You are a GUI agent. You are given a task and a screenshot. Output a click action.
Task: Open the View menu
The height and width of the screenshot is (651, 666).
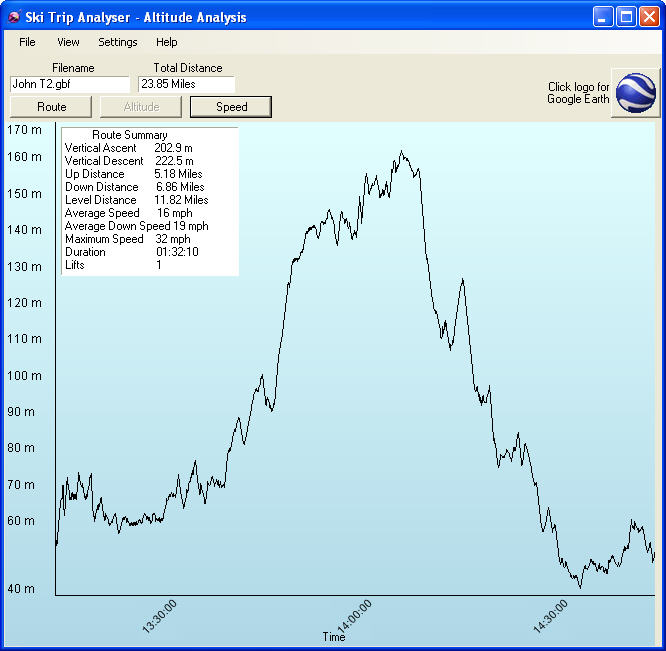68,42
